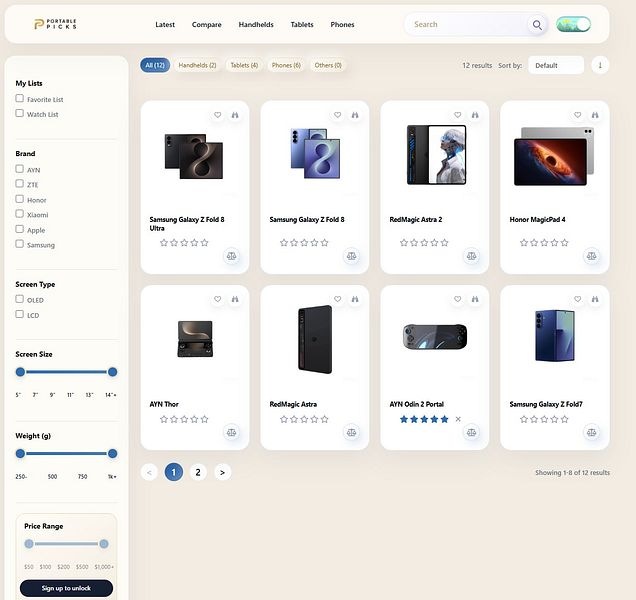This screenshot has height=600, width=636.
Task: Filter by ZTE brand
Action: pos(19,183)
